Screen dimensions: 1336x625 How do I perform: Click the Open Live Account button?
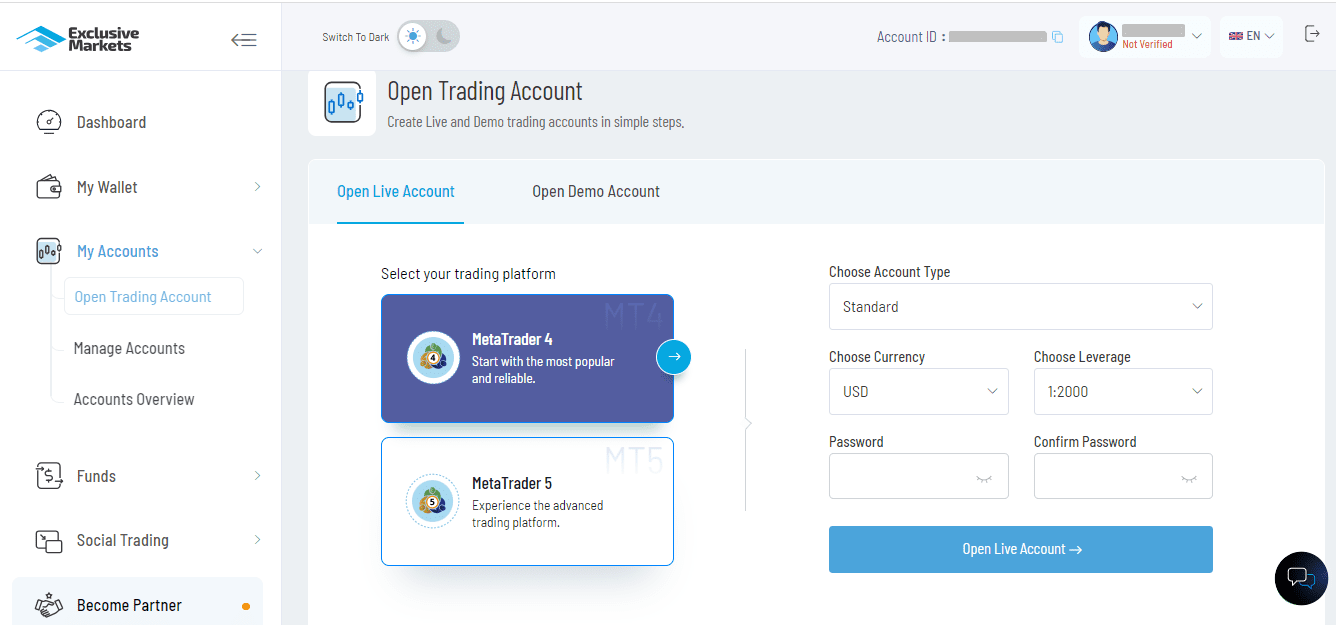click(1021, 550)
